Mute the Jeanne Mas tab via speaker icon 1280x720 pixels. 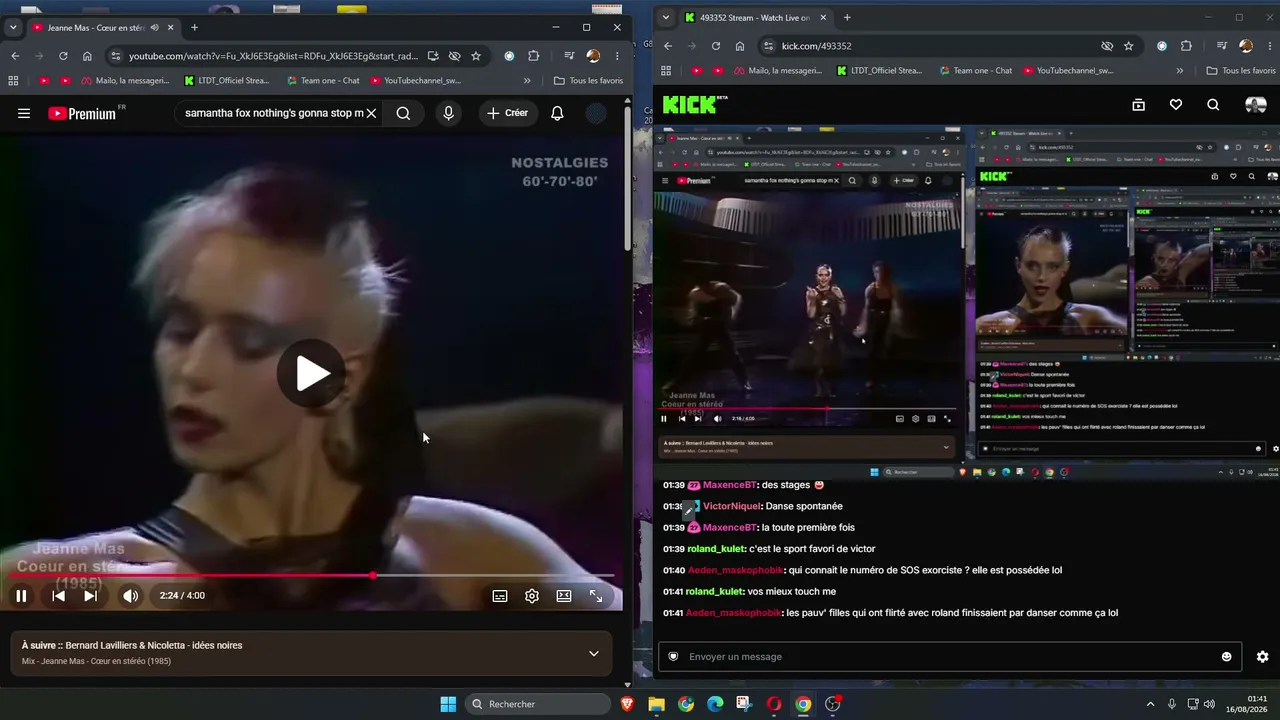pyautogui.click(x=154, y=28)
